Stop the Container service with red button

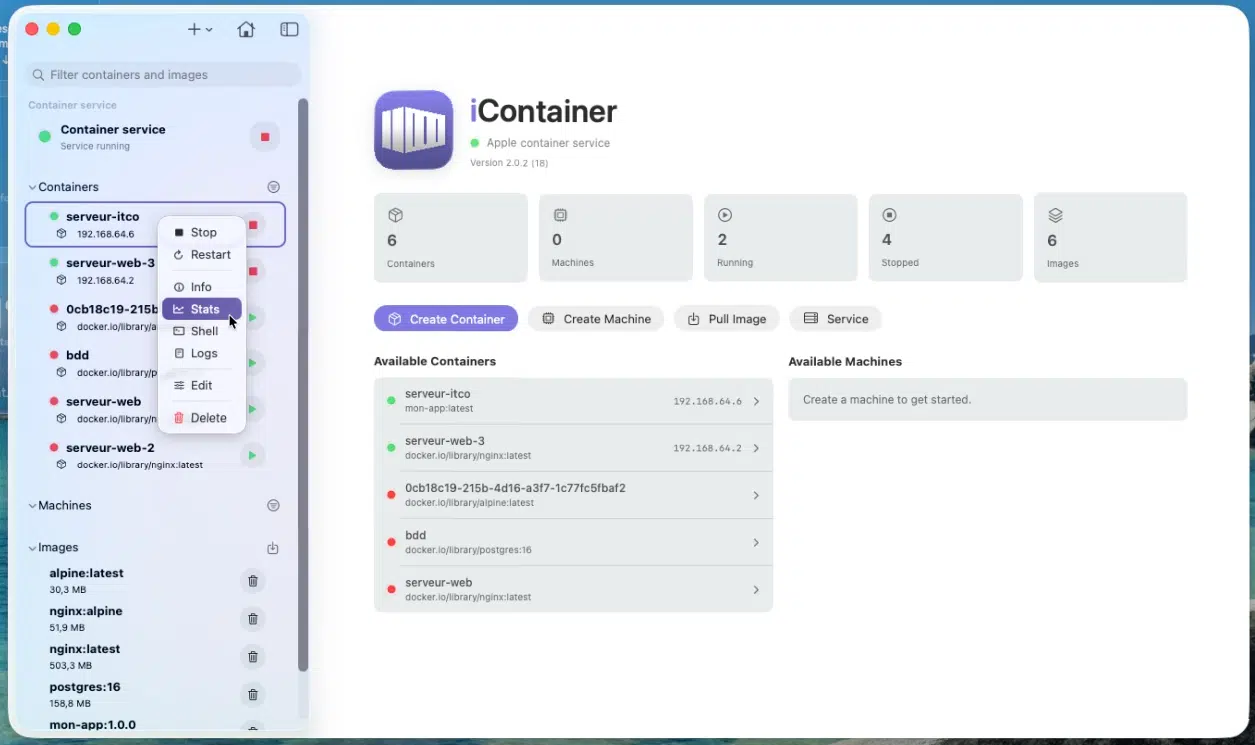(265, 137)
